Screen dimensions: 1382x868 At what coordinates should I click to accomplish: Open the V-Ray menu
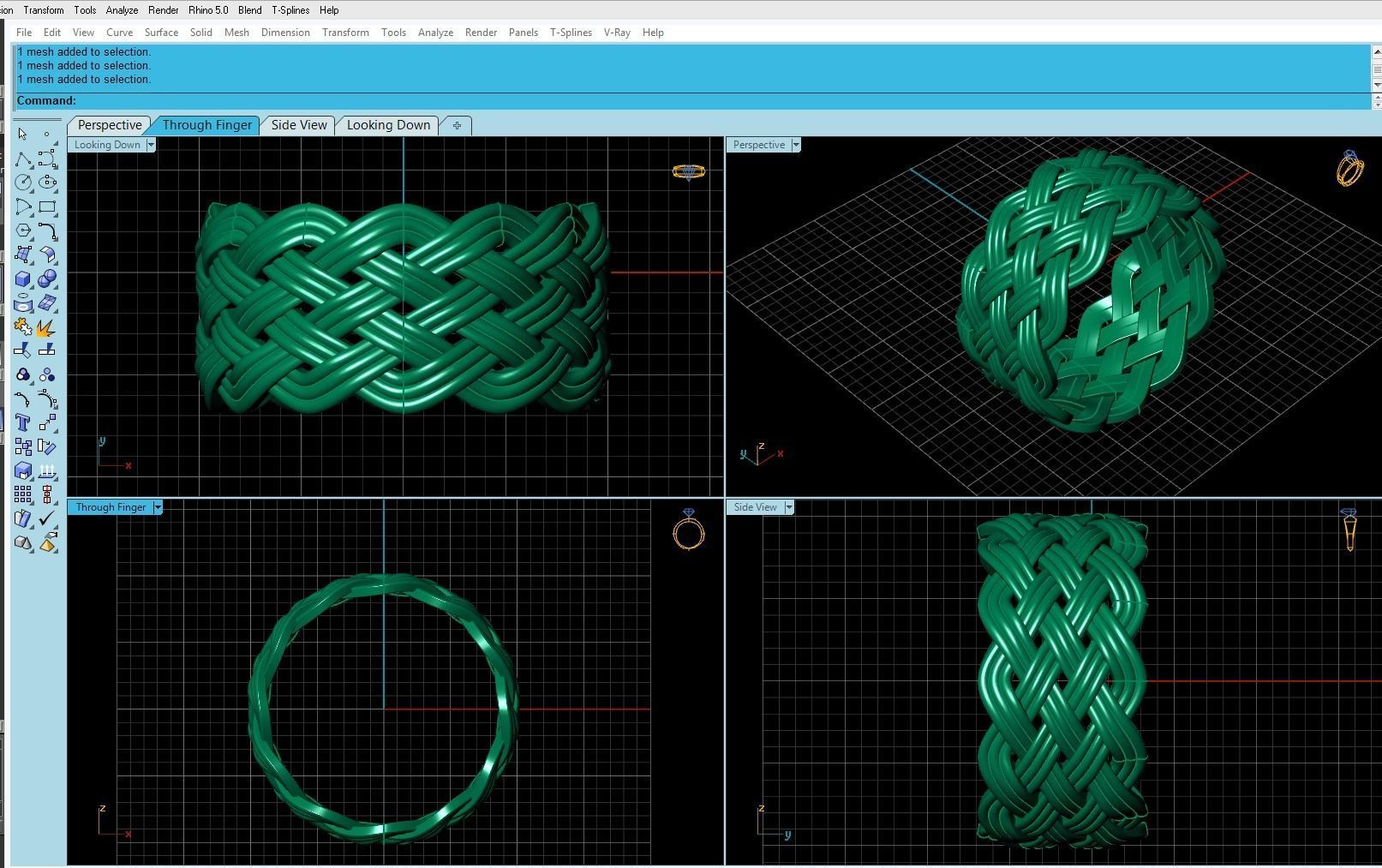coord(617,33)
